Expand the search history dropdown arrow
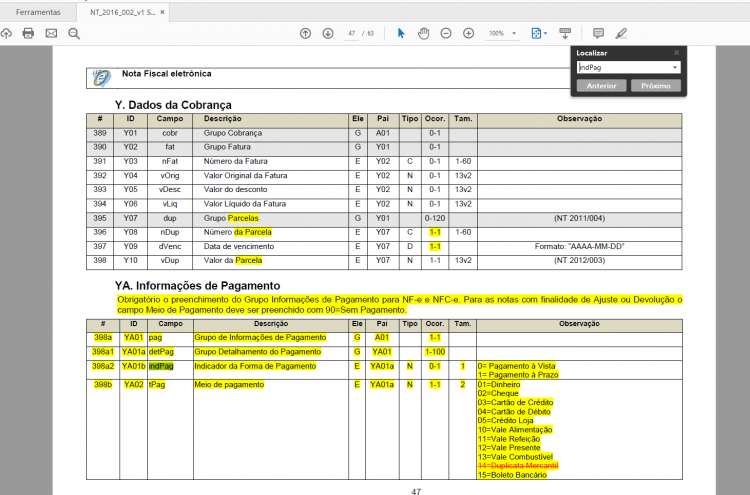750x495 pixels. pyautogui.click(x=674, y=67)
